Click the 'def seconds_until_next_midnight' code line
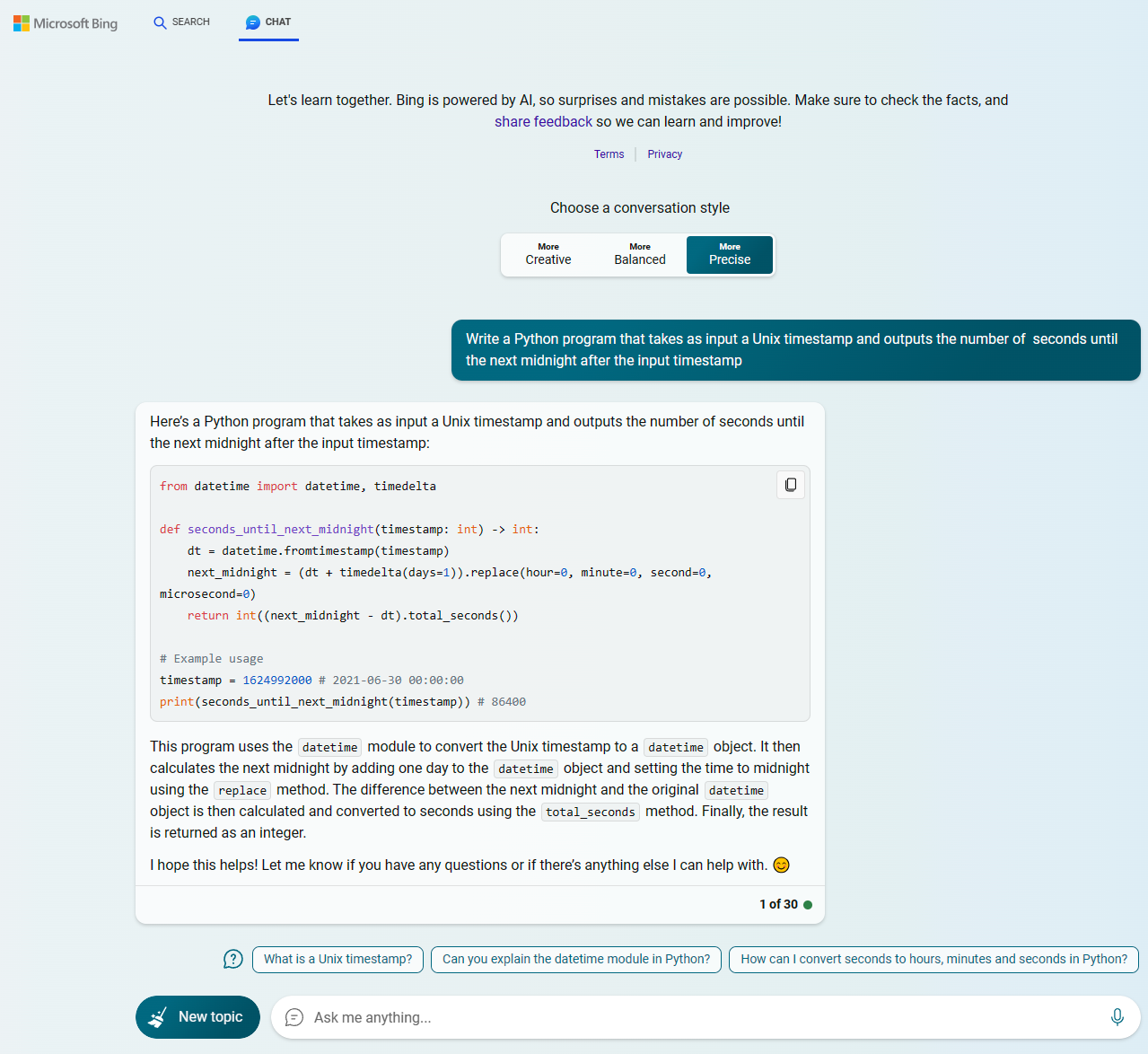This screenshot has height=1054, width=1148. (350, 530)
